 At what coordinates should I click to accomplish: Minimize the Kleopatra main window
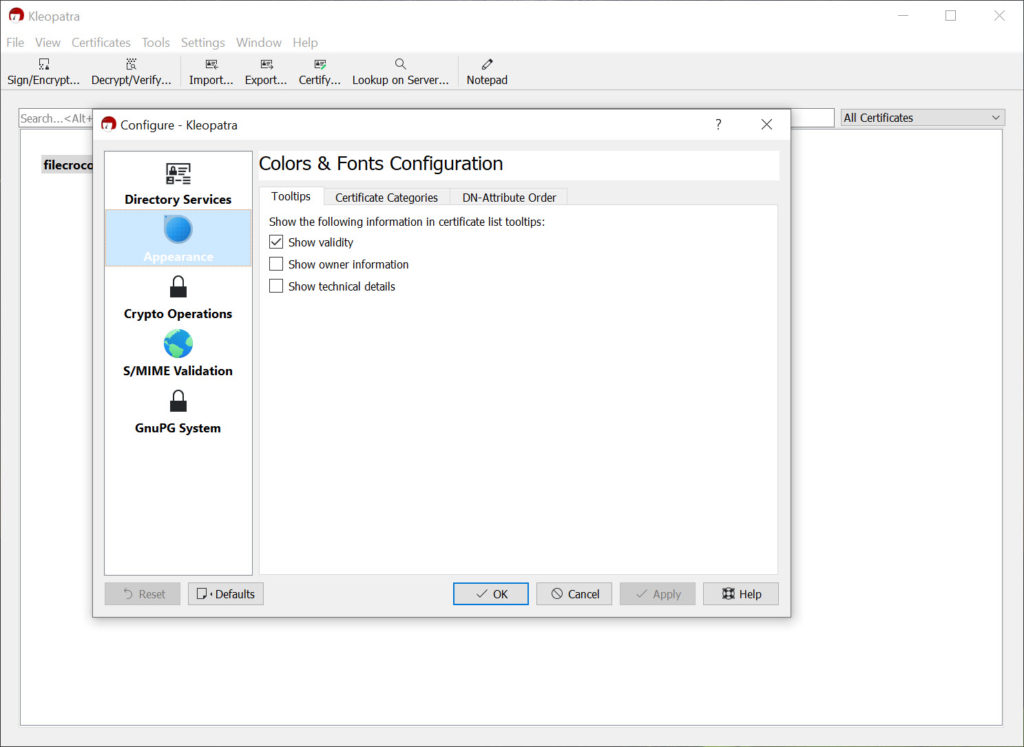pyautogui.click(x=903, y=16)
